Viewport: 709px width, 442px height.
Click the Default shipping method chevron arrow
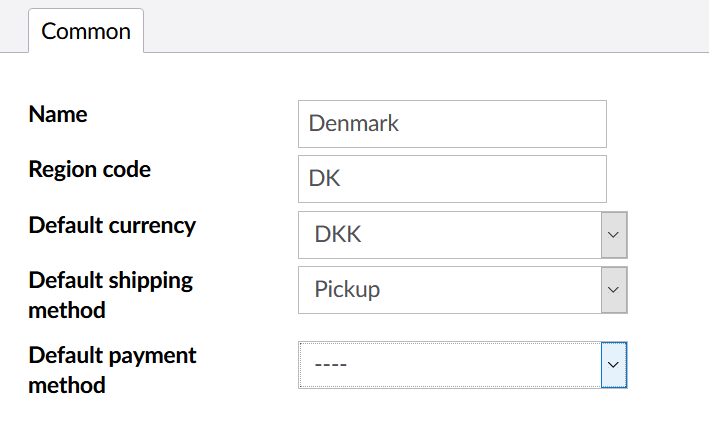tap(614, 290)
